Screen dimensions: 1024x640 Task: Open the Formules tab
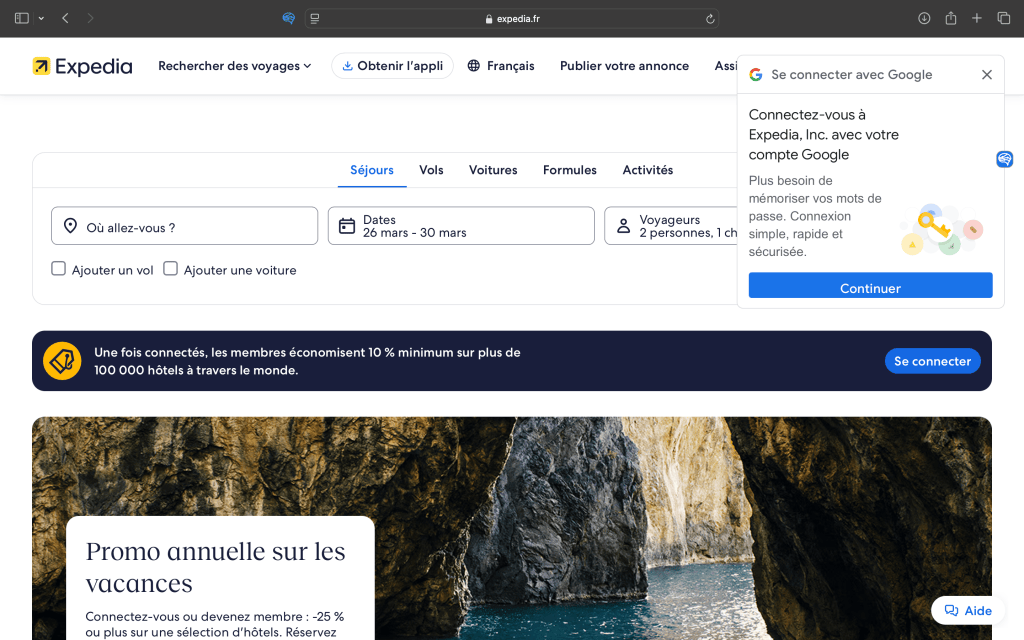click(x=569, y=170)
